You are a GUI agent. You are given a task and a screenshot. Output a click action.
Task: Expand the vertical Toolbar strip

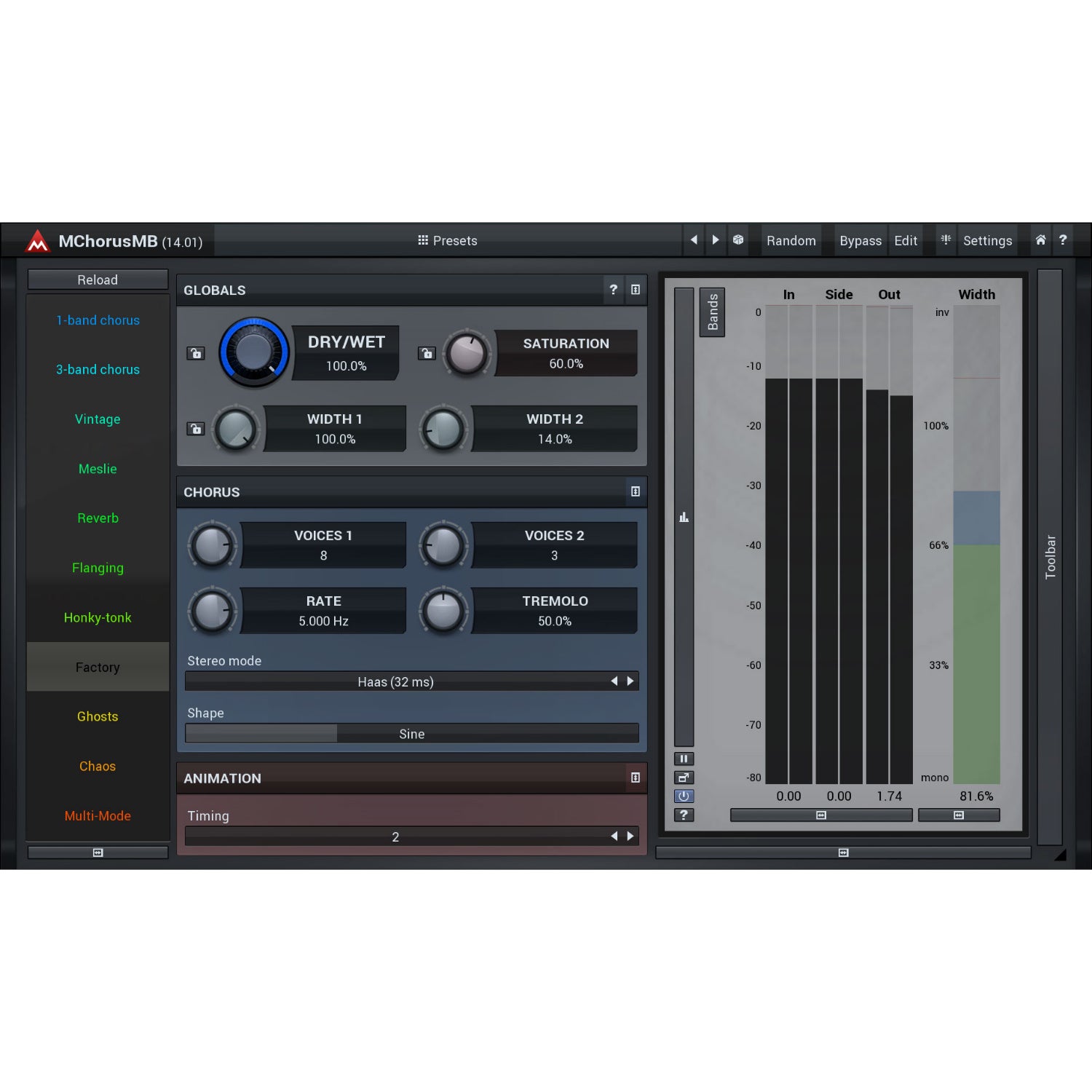(x=1050, y=557)
